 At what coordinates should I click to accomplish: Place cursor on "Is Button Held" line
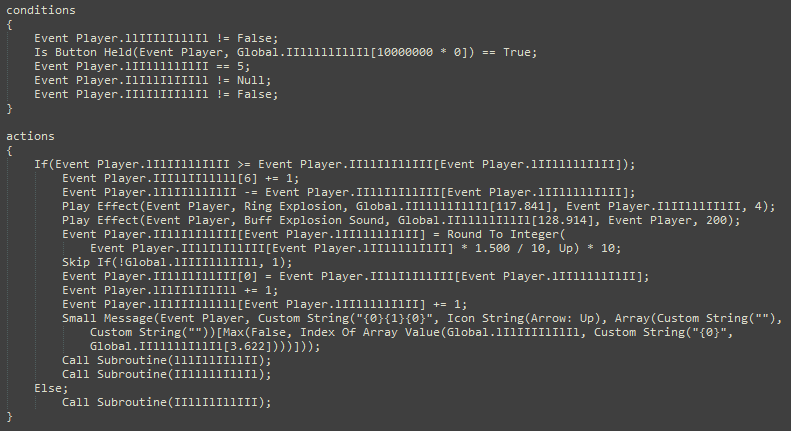coord(286,52)
